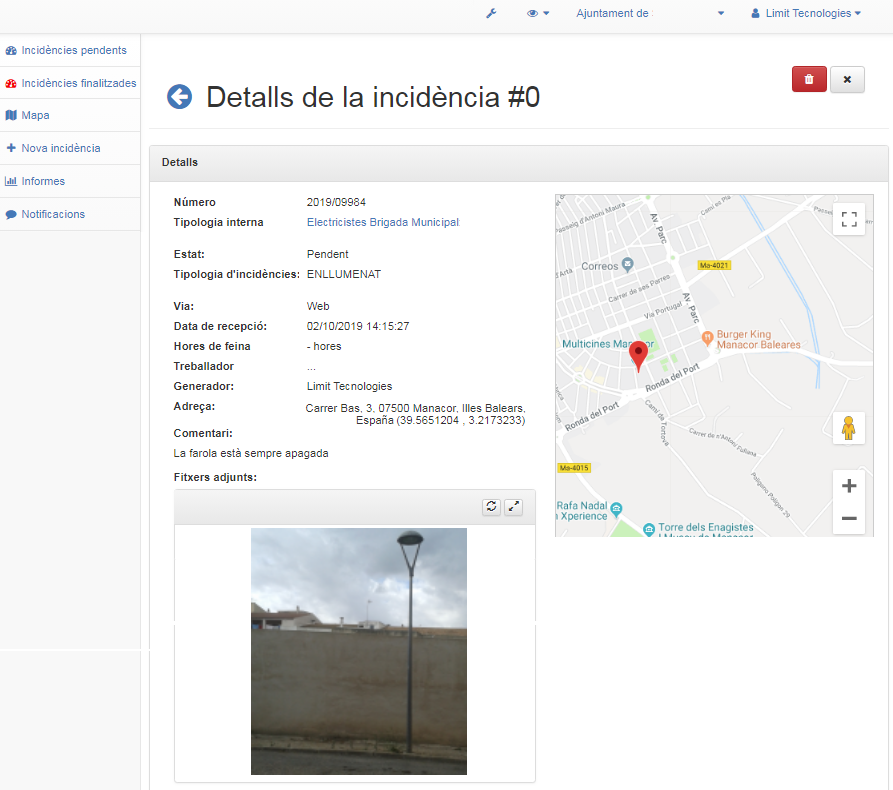Click the plus icon beside Nova incidència
The height and width of the screenshot is (790, 893).
(11, 148)
